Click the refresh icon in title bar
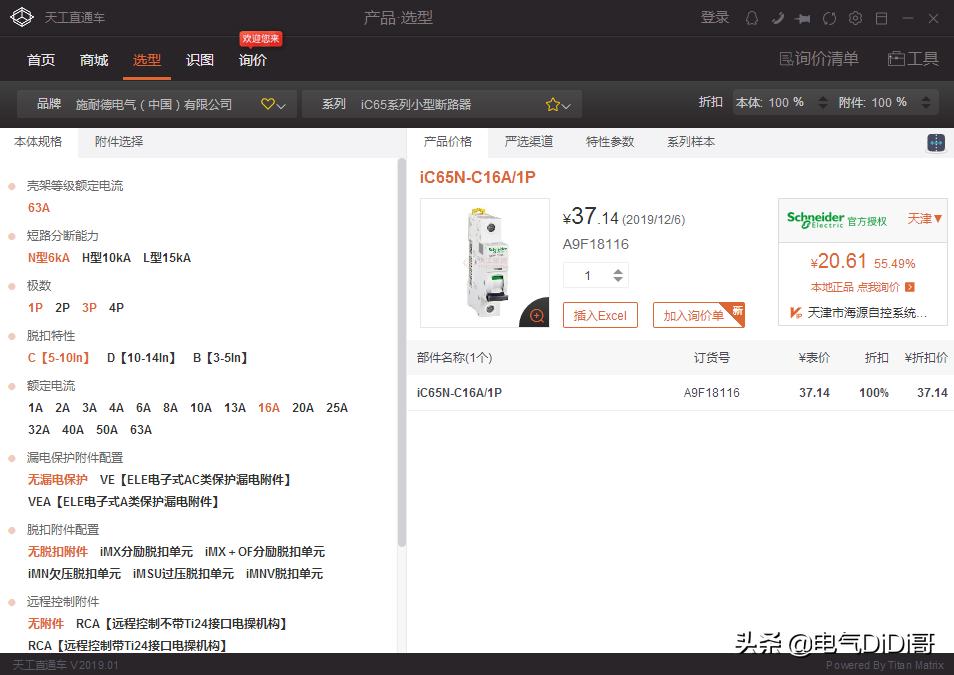The width and height of the screenshot is (954, 675). point(829,18)
